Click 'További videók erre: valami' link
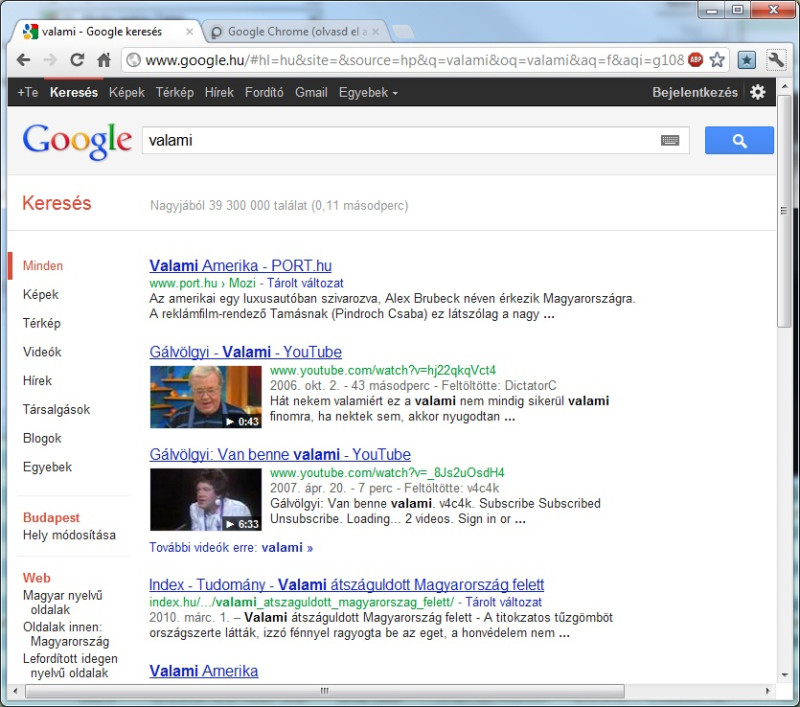800x707 pixels. point(231,547)
